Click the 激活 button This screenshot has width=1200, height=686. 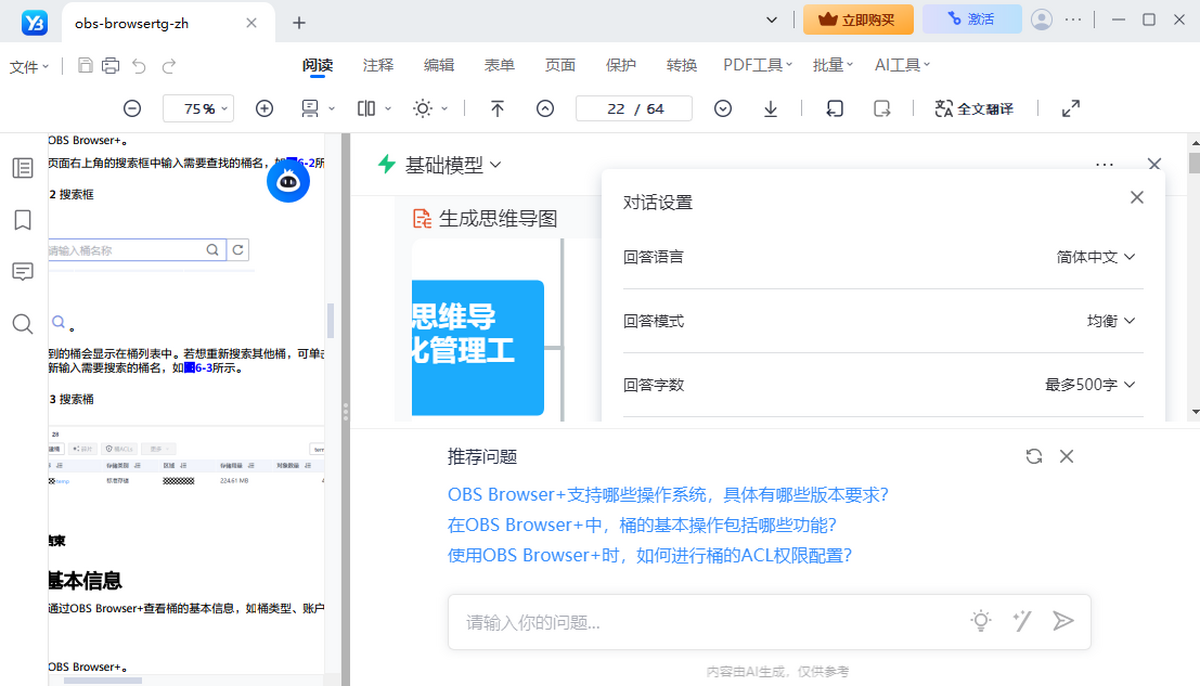coord(972,19)
